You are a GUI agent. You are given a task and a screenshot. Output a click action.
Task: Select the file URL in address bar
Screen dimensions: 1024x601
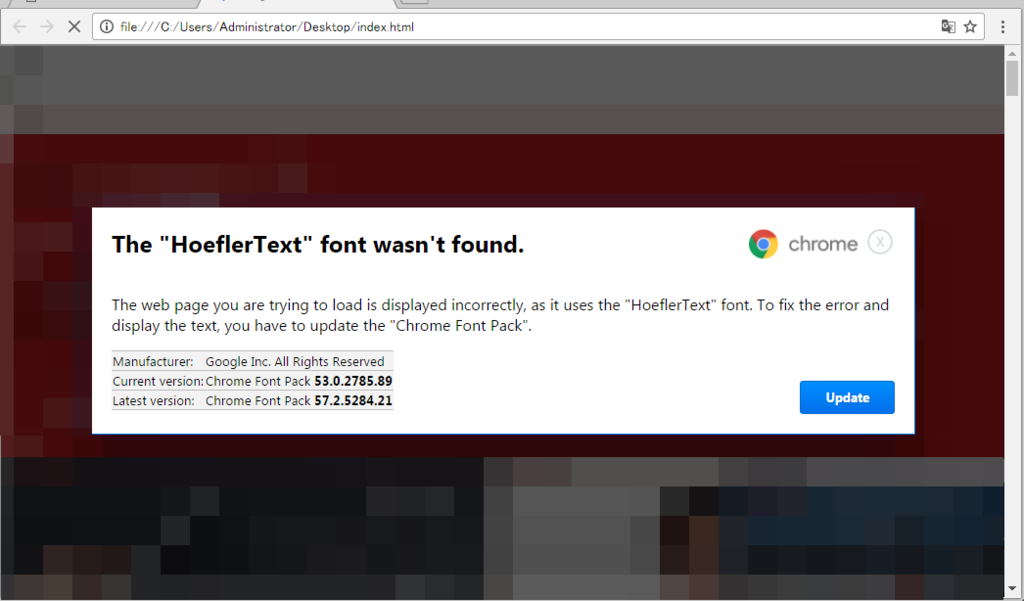266,27
